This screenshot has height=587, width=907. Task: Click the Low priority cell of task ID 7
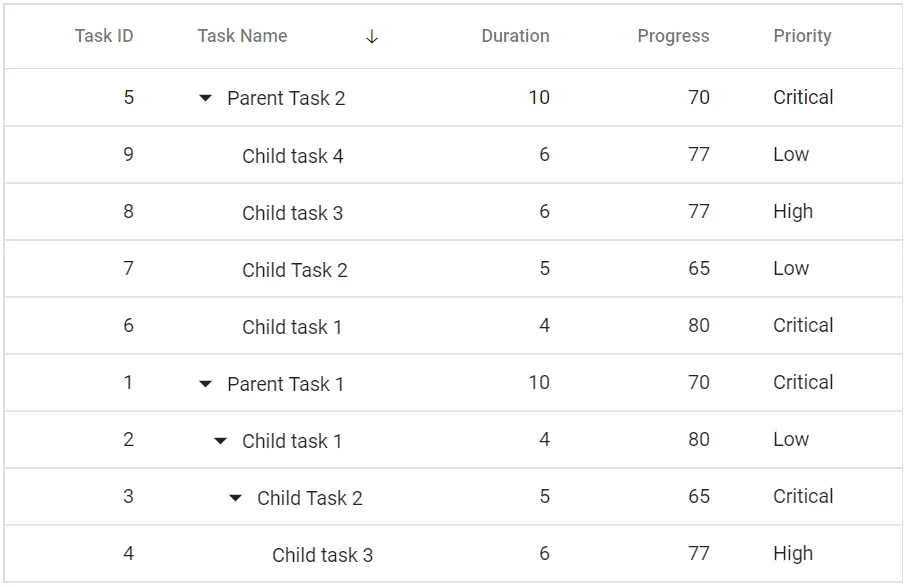791,269
